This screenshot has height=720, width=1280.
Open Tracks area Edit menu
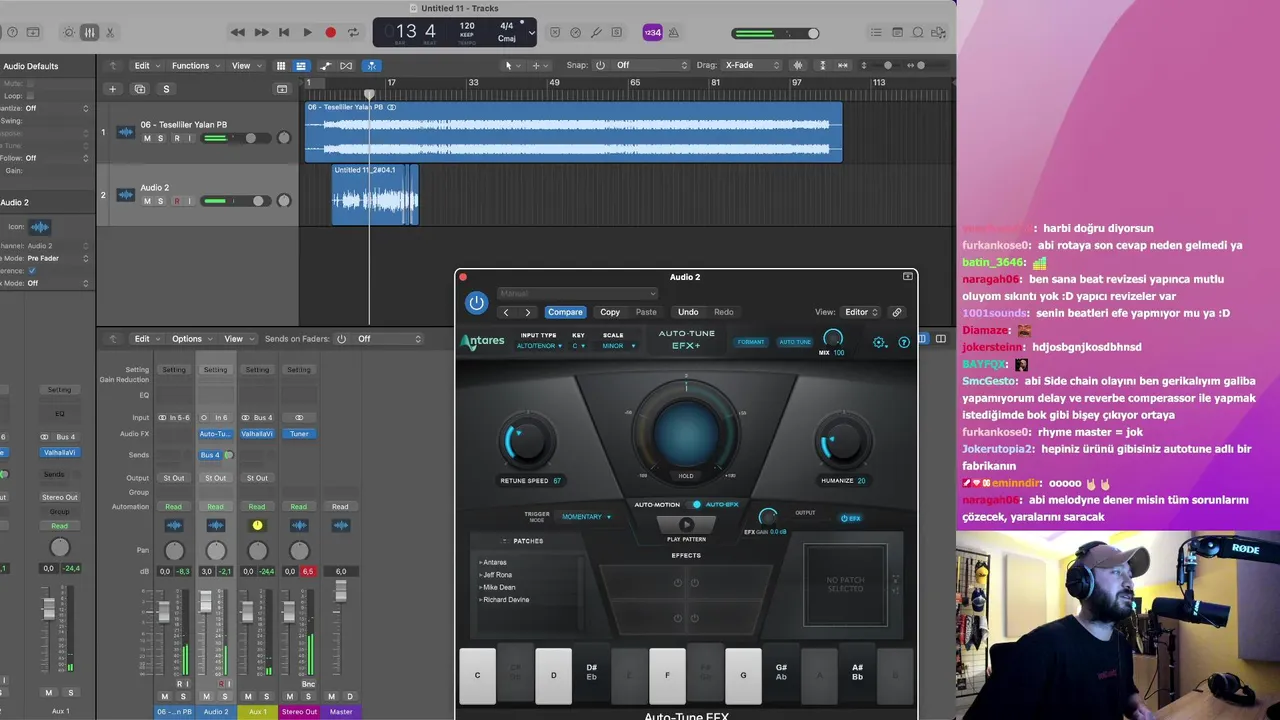point(146,66)
